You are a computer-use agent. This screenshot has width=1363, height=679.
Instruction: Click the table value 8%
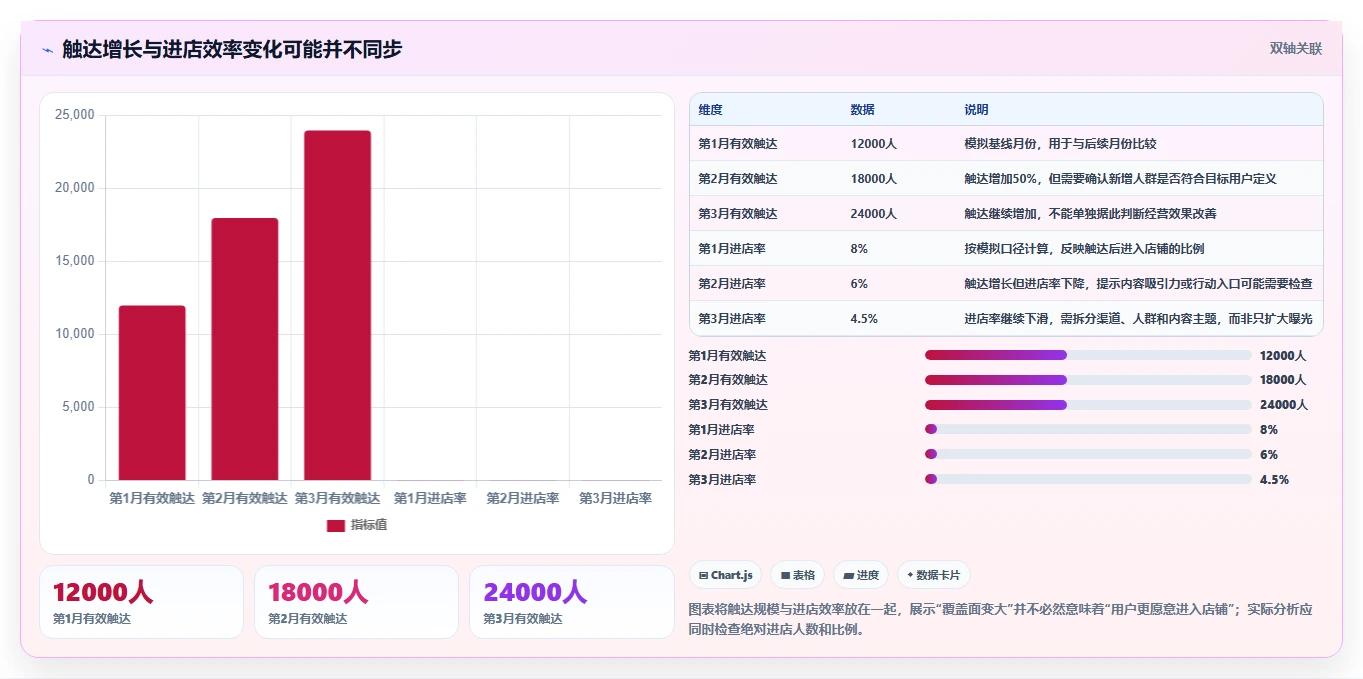click(x=859, y=249)
